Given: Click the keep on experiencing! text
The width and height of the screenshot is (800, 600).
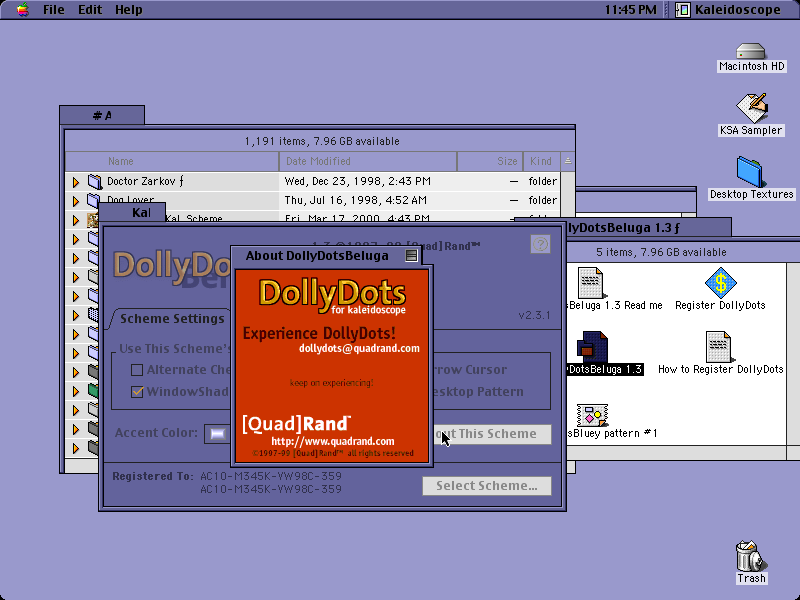Looking at the screenshot, I should [332, 383].
